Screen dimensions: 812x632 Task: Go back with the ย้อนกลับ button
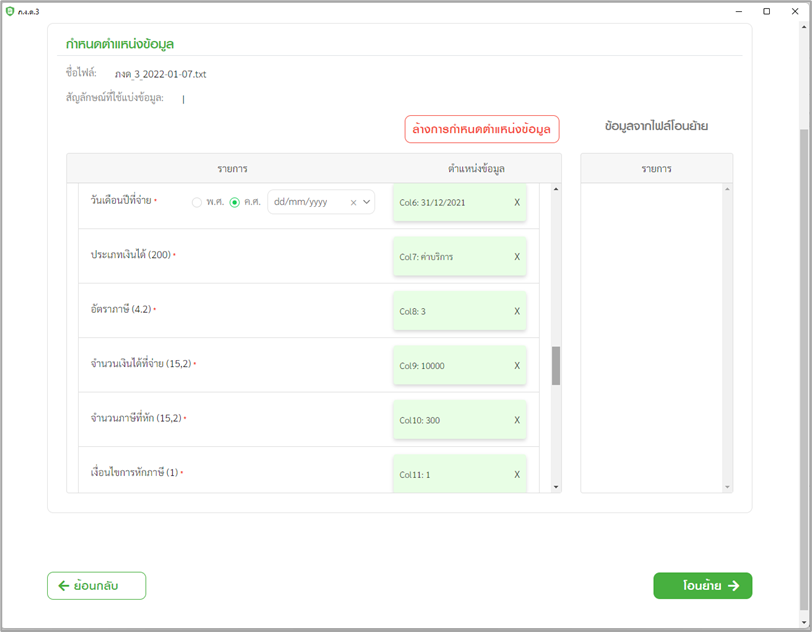97,586
